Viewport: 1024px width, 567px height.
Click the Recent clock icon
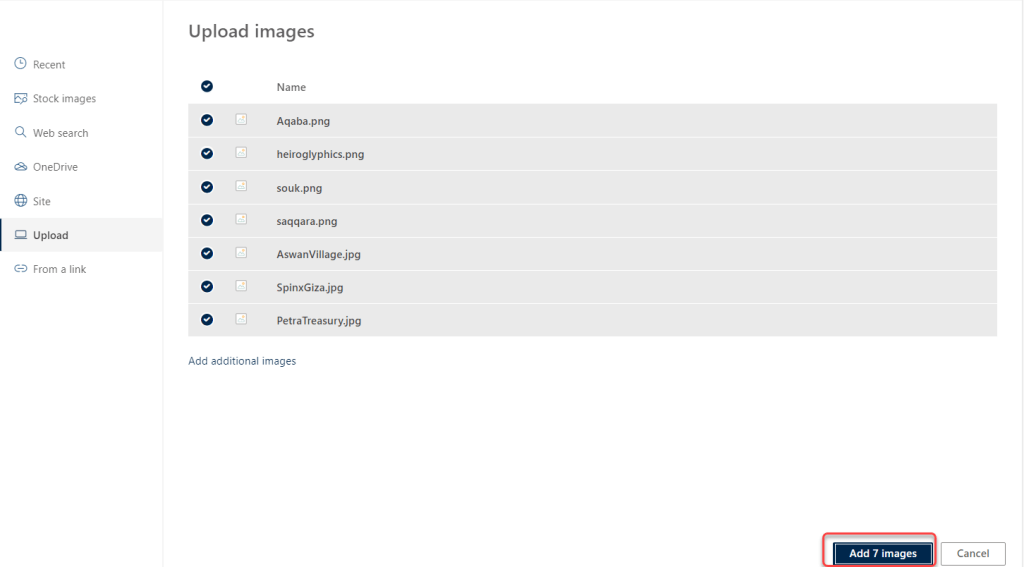20,64
